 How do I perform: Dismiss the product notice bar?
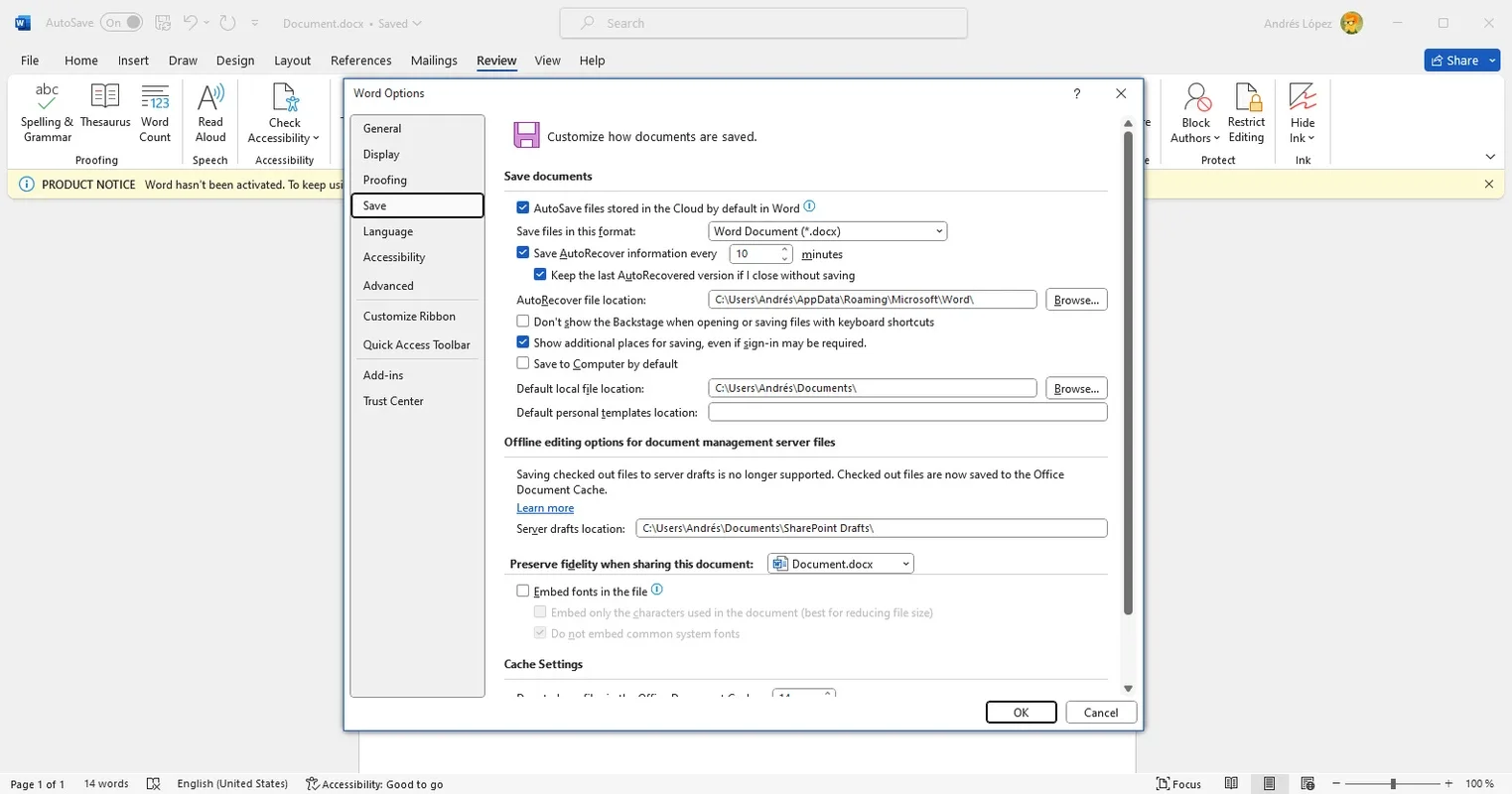[x=1488, y=184]
